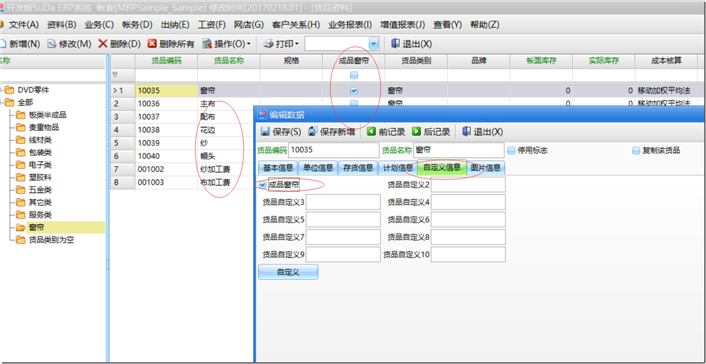Click the filter row funnel icon
Screen dimensions: 706x364
click(115, 75)
